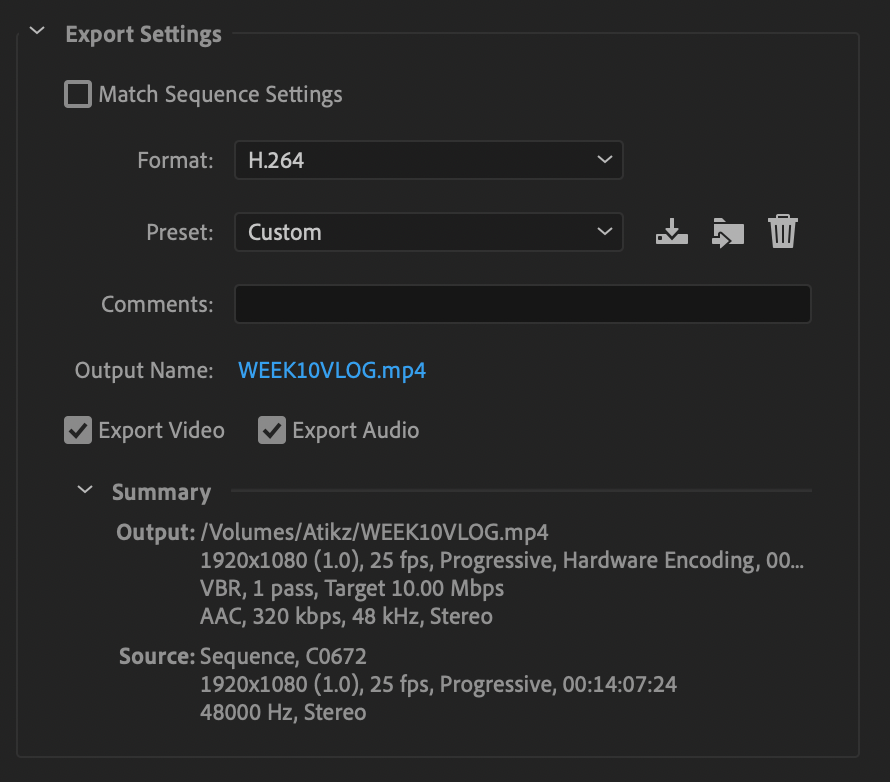Collapse the Summary section
This screenshot has height=782, width=890.
point(84,490)
